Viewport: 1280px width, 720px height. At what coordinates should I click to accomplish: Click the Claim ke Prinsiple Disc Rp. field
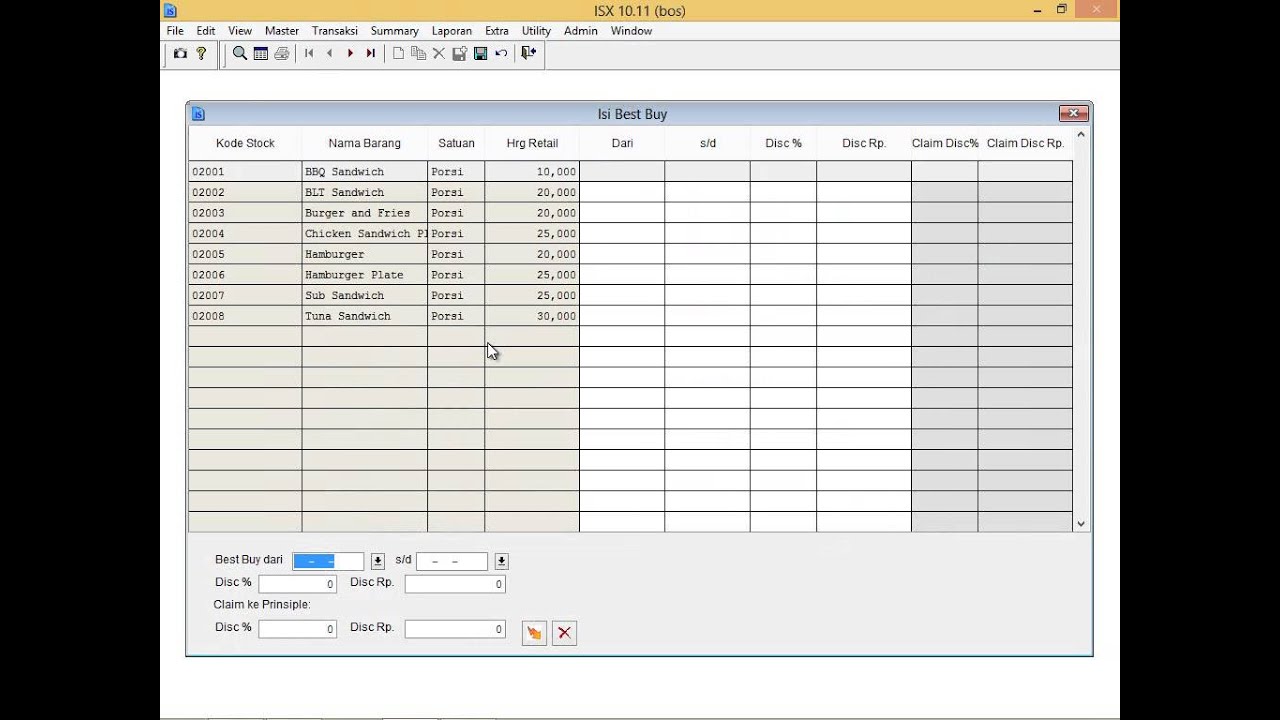455,629
